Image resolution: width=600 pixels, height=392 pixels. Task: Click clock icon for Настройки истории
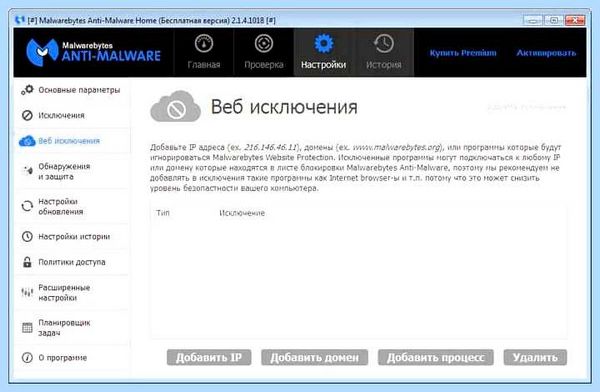tap(27, 237)
